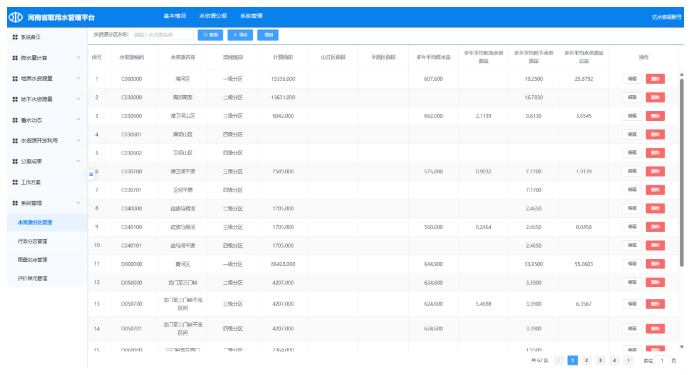Image resolution: width=693 pixels, height=375 pixels.
Task: Collapse the sidebar using the small blue handle
Action: coord(91,174)
